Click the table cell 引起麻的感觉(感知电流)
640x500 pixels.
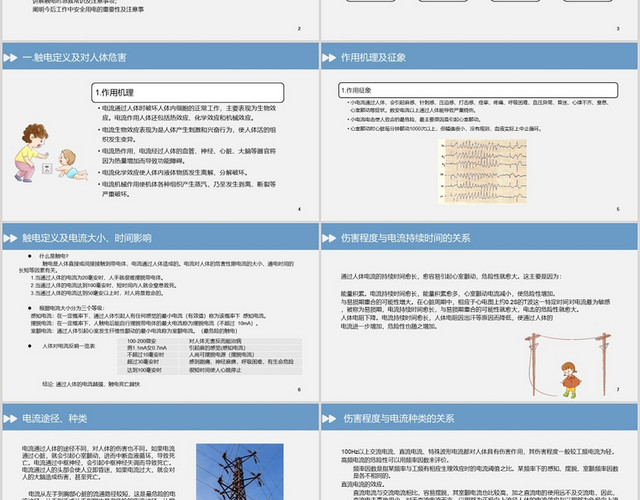(x=217, y=348)
